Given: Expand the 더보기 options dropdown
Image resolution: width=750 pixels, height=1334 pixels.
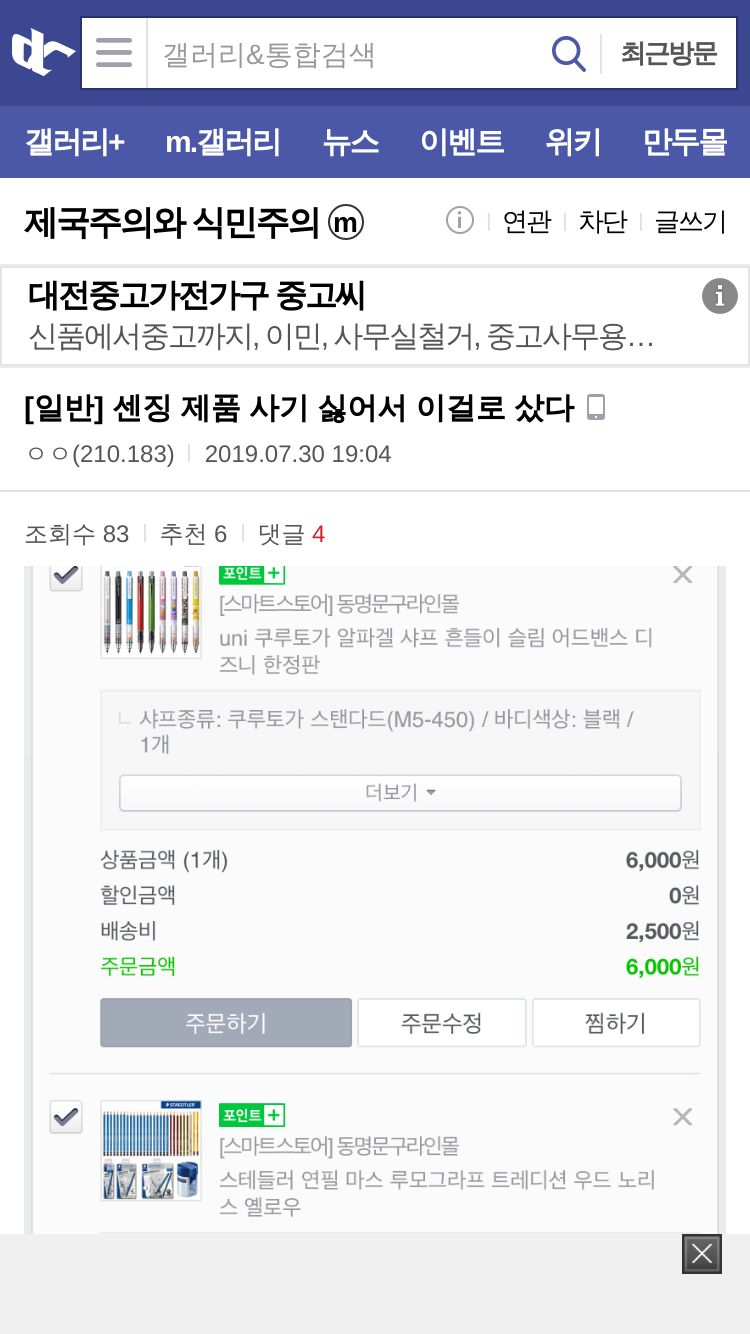Looking at the screenshot, I should point(400,793).
